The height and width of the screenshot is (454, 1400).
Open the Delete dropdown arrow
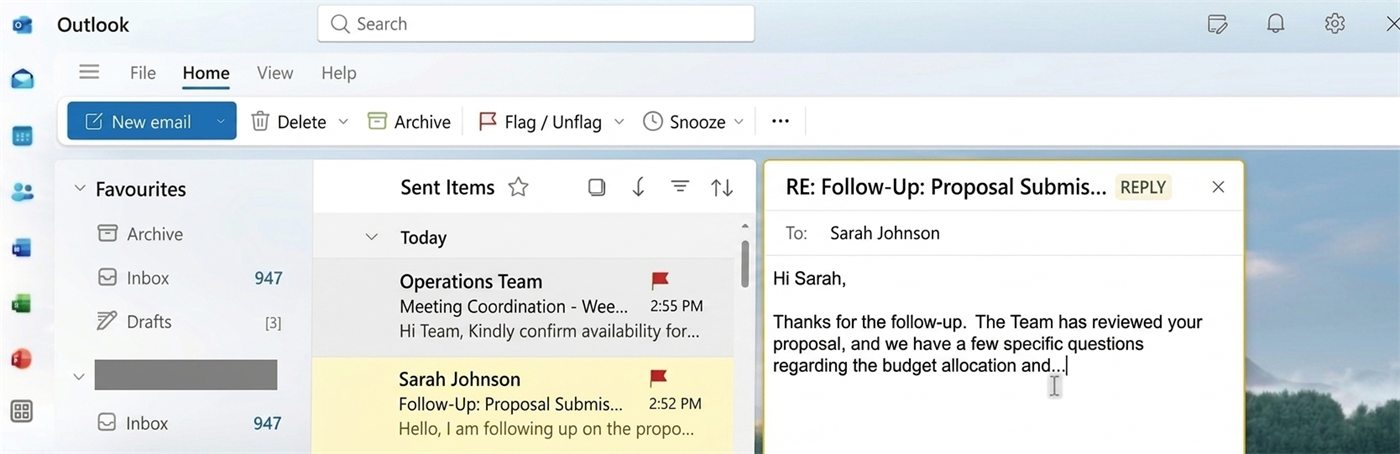point(343,122)
